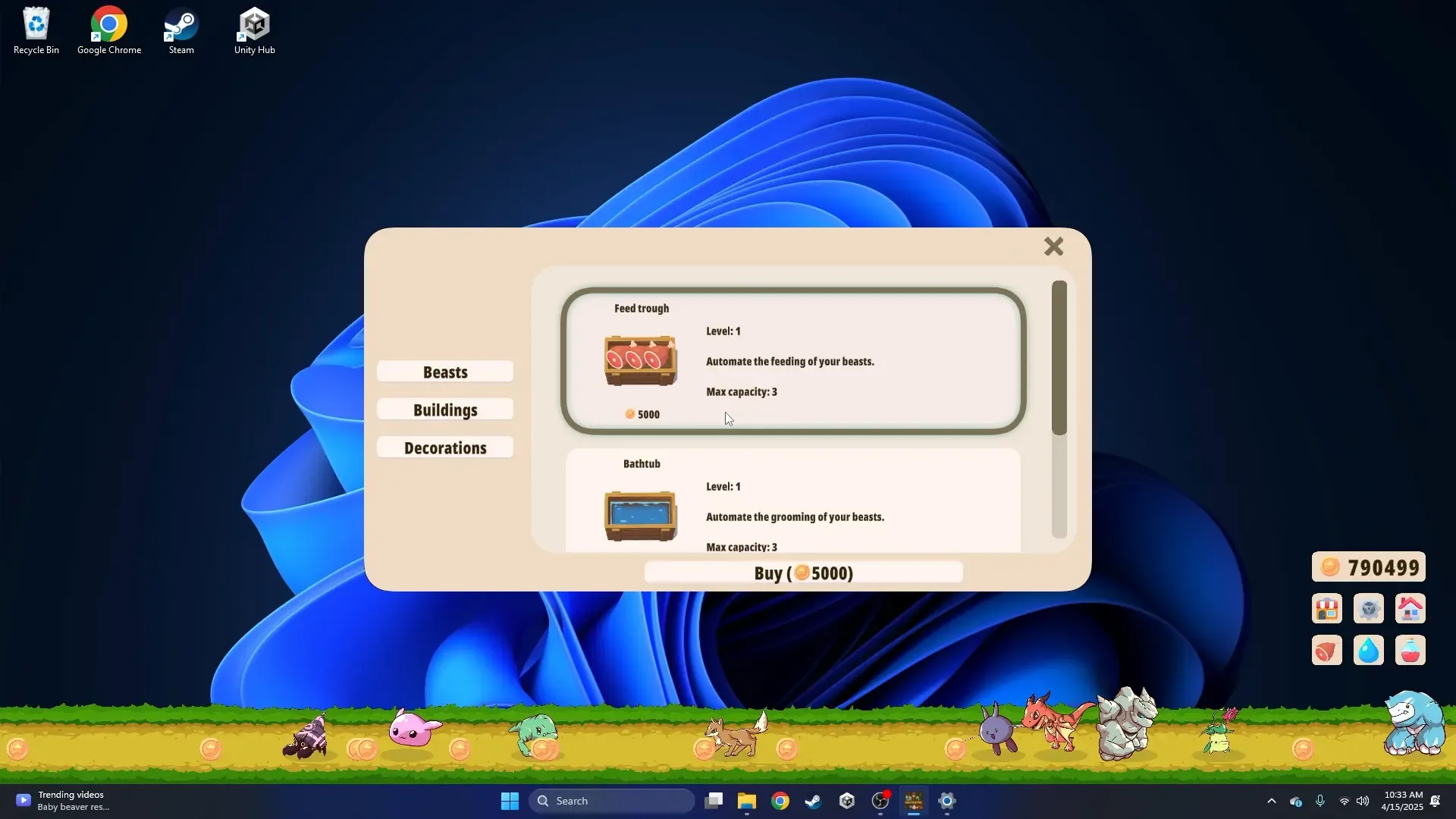Switch to the Beasts category

click(x=445, y=372)
